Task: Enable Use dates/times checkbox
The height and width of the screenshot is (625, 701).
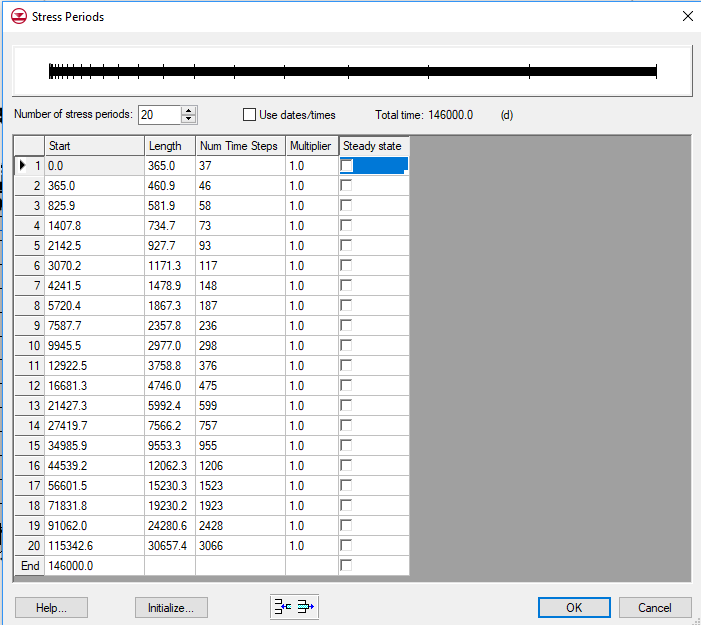Action: click(x=249, y=115)
